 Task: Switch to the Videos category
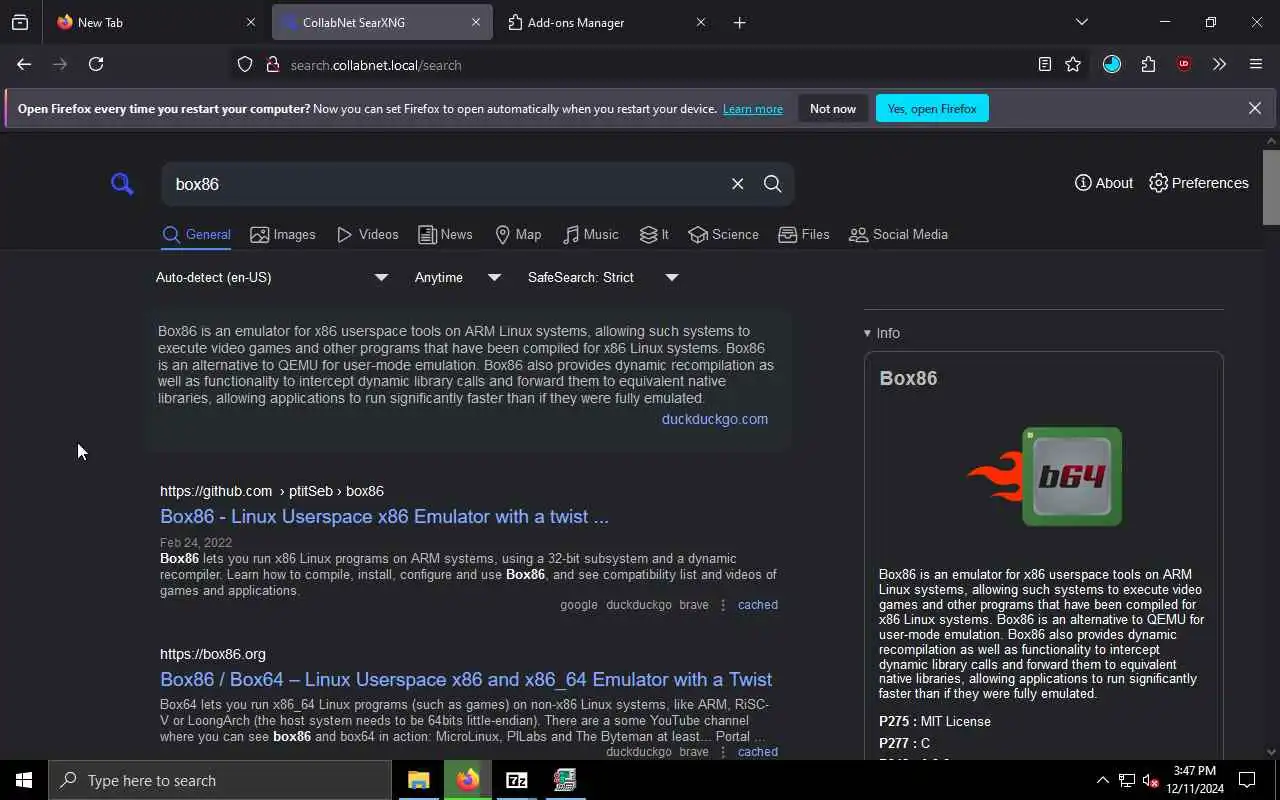coord(367,234)
